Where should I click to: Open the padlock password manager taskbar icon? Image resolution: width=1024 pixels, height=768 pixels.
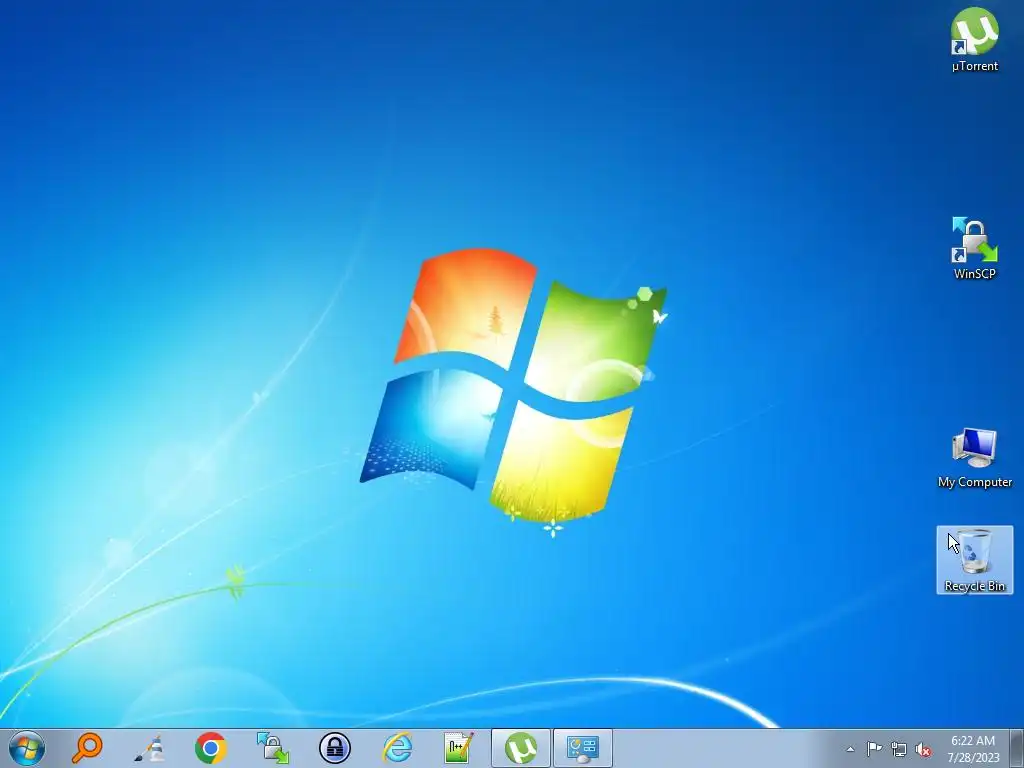[x=334, y=748]
